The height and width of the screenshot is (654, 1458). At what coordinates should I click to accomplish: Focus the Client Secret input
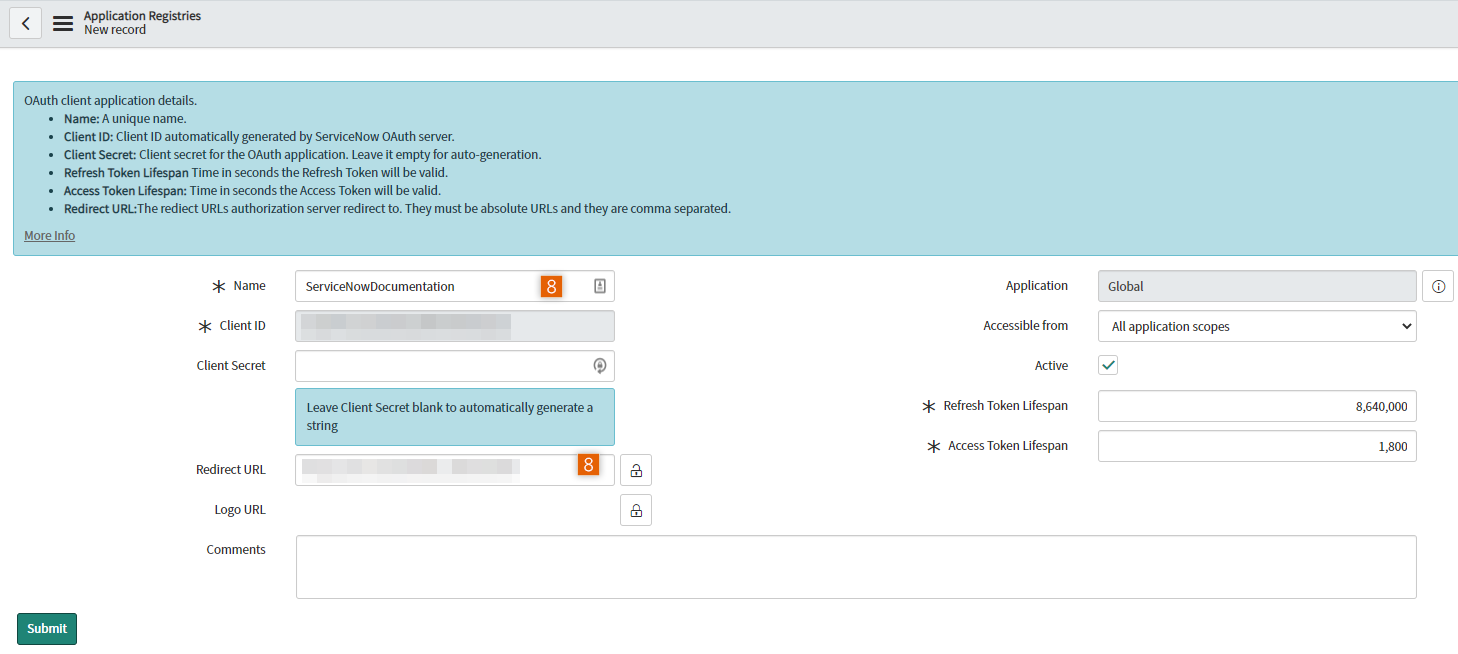click(x=455, y=366)
